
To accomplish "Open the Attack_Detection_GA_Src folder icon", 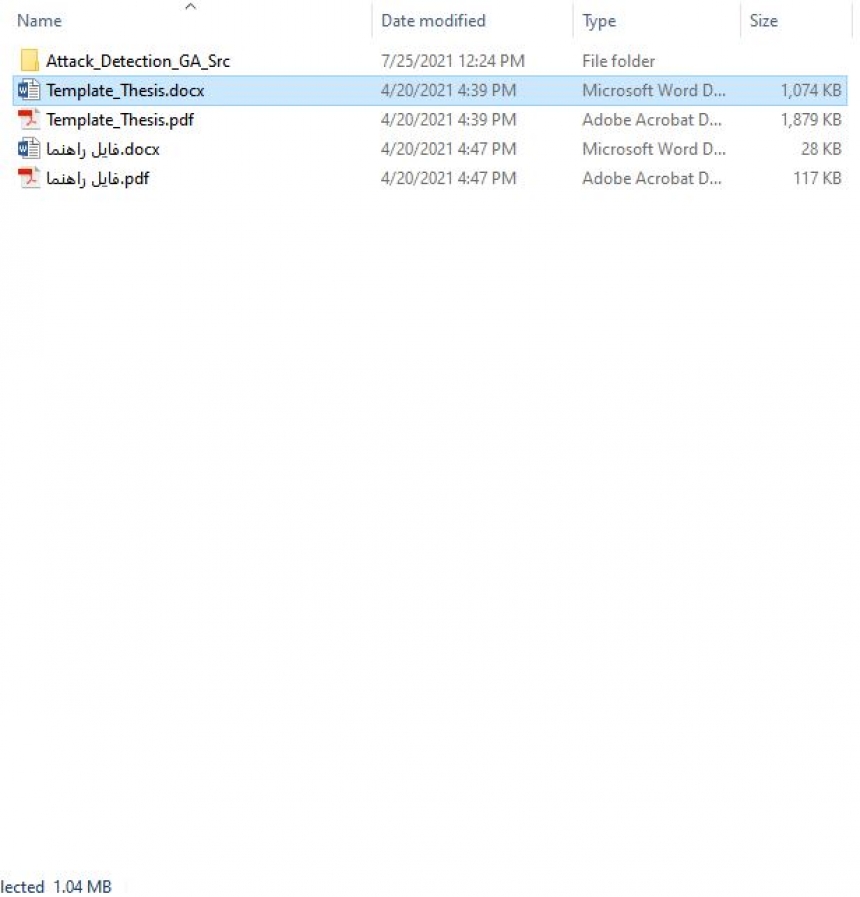I will point(29,60).
